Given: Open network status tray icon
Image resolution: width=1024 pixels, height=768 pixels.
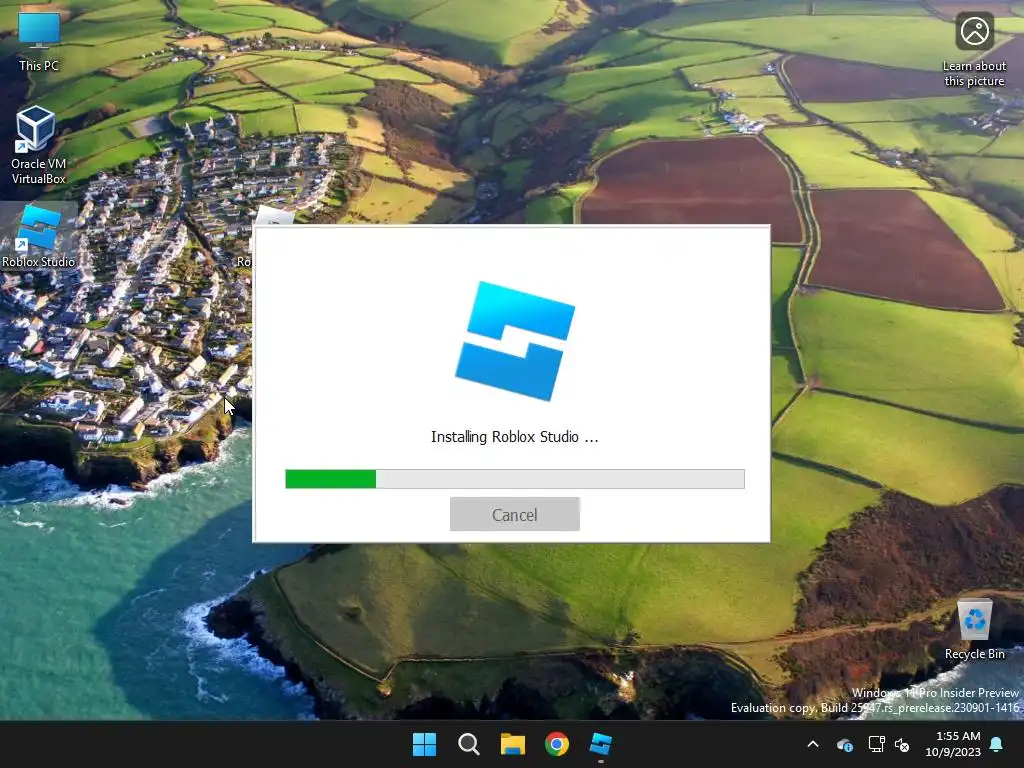Looking at the screenshot, I should [x=876, y=744].
